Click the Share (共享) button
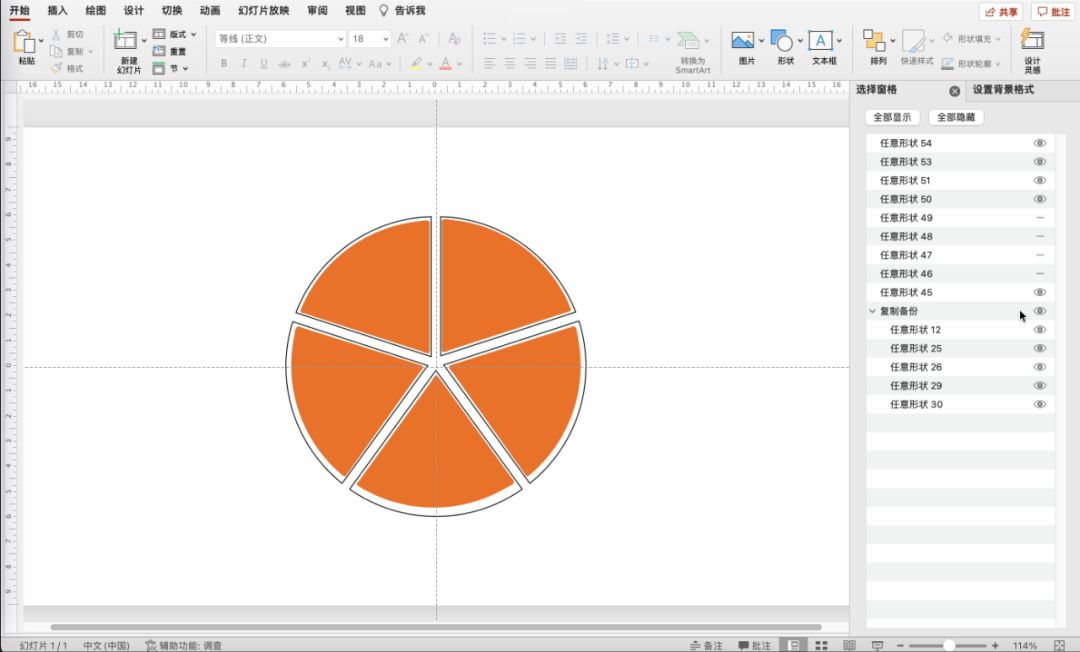 pos(1001,12)
